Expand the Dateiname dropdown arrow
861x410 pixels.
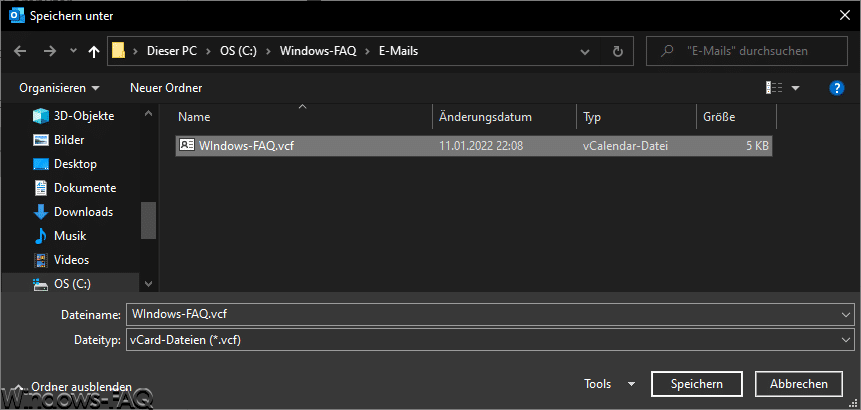coord(845,314)
